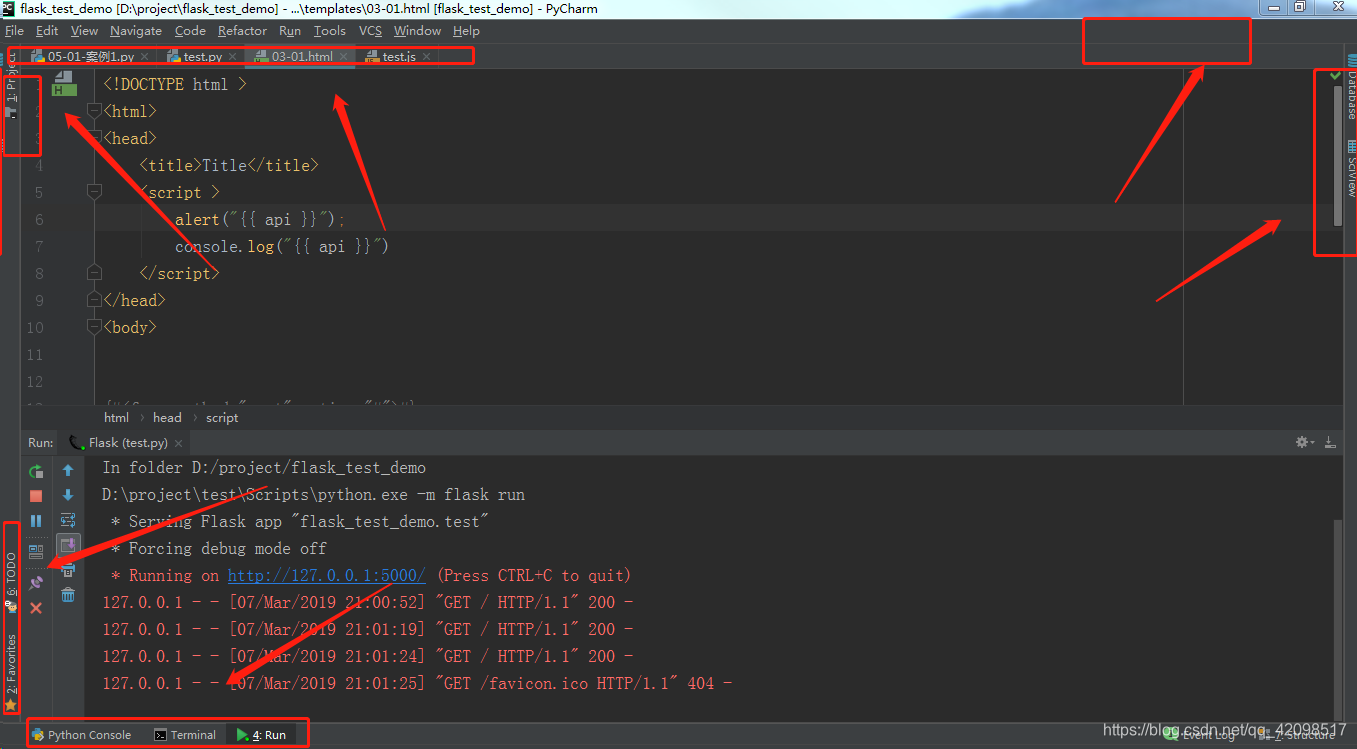Collapse the script tag fold
Viewport: 1357px width, 749px height.
(94, 192)
